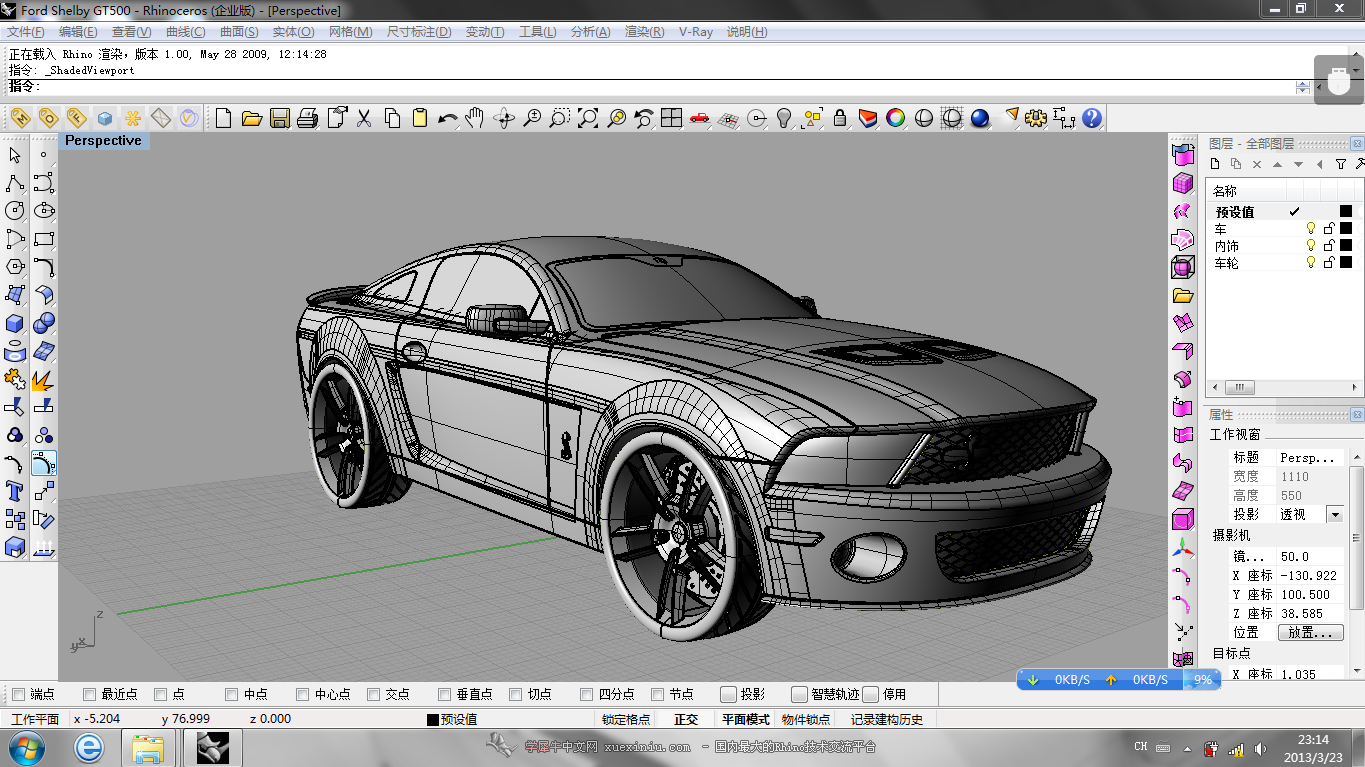The width and height of the screenshot is (1365, 767).
Task: Toggle the 中点 osnap checkbox
Action: click(x=232, y=694)
